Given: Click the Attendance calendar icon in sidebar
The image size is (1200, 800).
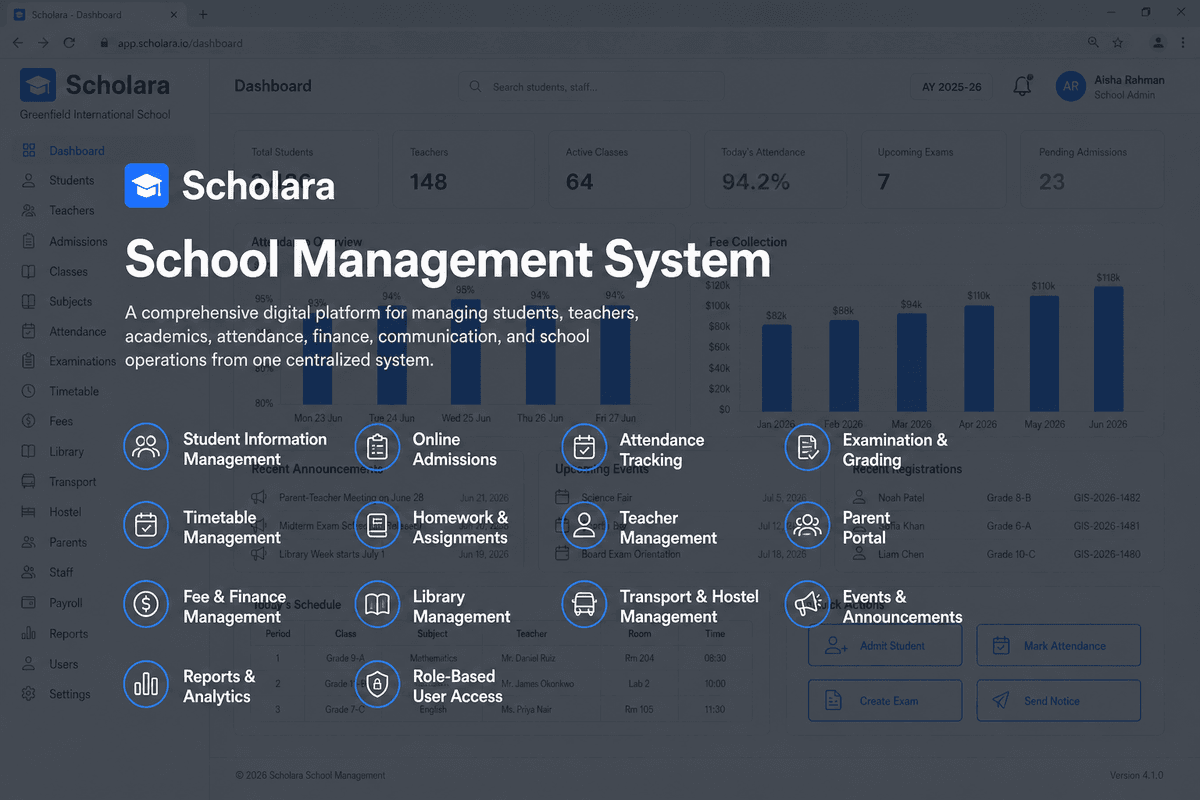Looking at the screenshot, I should pyautogui.click(x=29, y=331).
